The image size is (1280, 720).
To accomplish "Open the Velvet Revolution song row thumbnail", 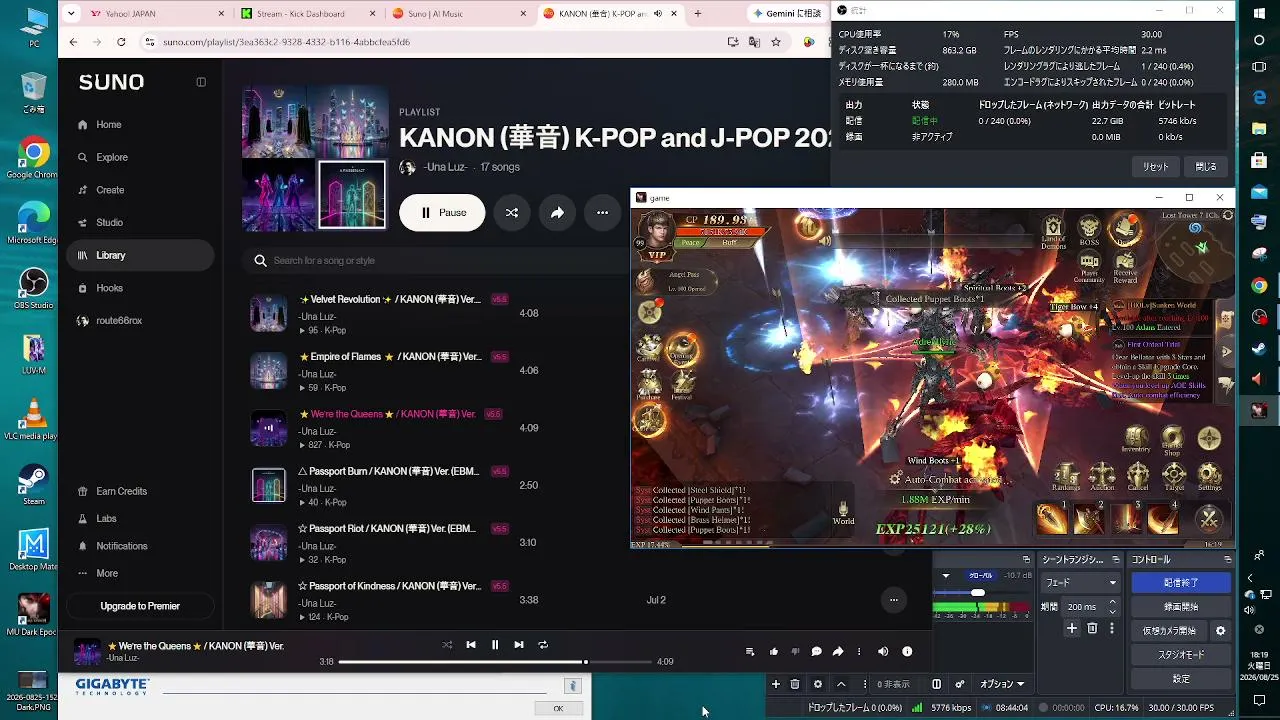I will pos(268,314).
